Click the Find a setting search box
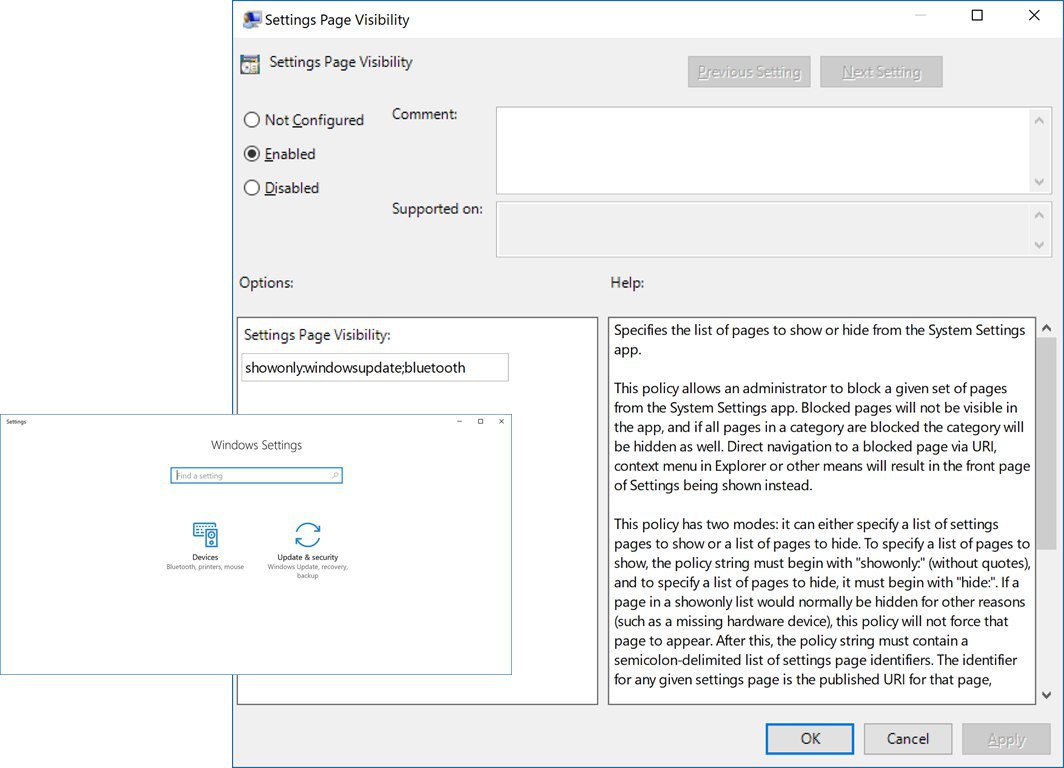 256,476
